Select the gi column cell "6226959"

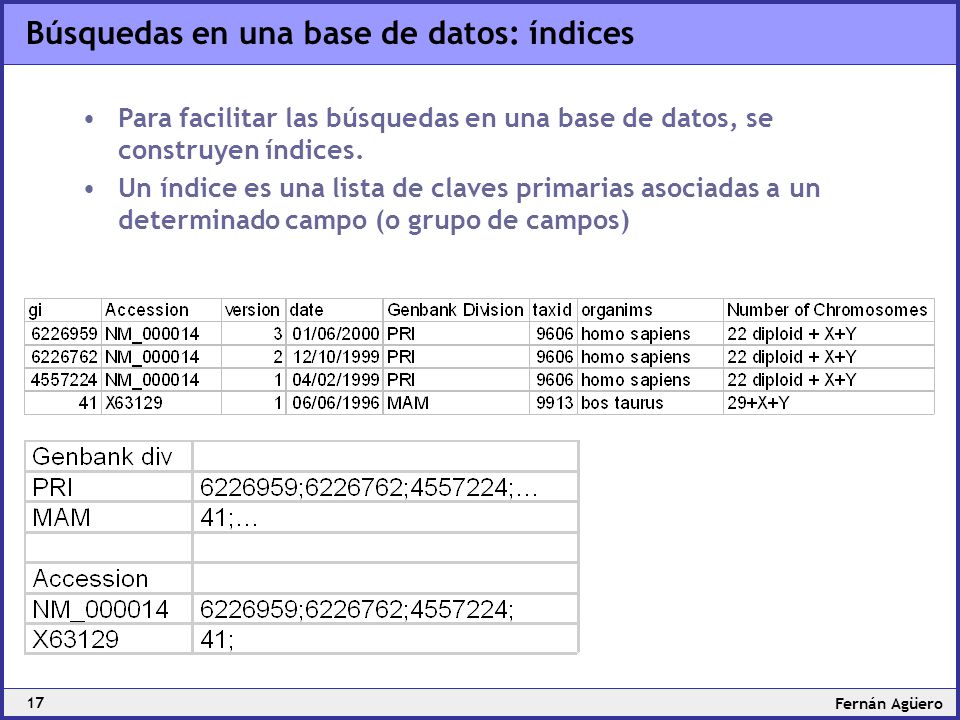(64, 334)
